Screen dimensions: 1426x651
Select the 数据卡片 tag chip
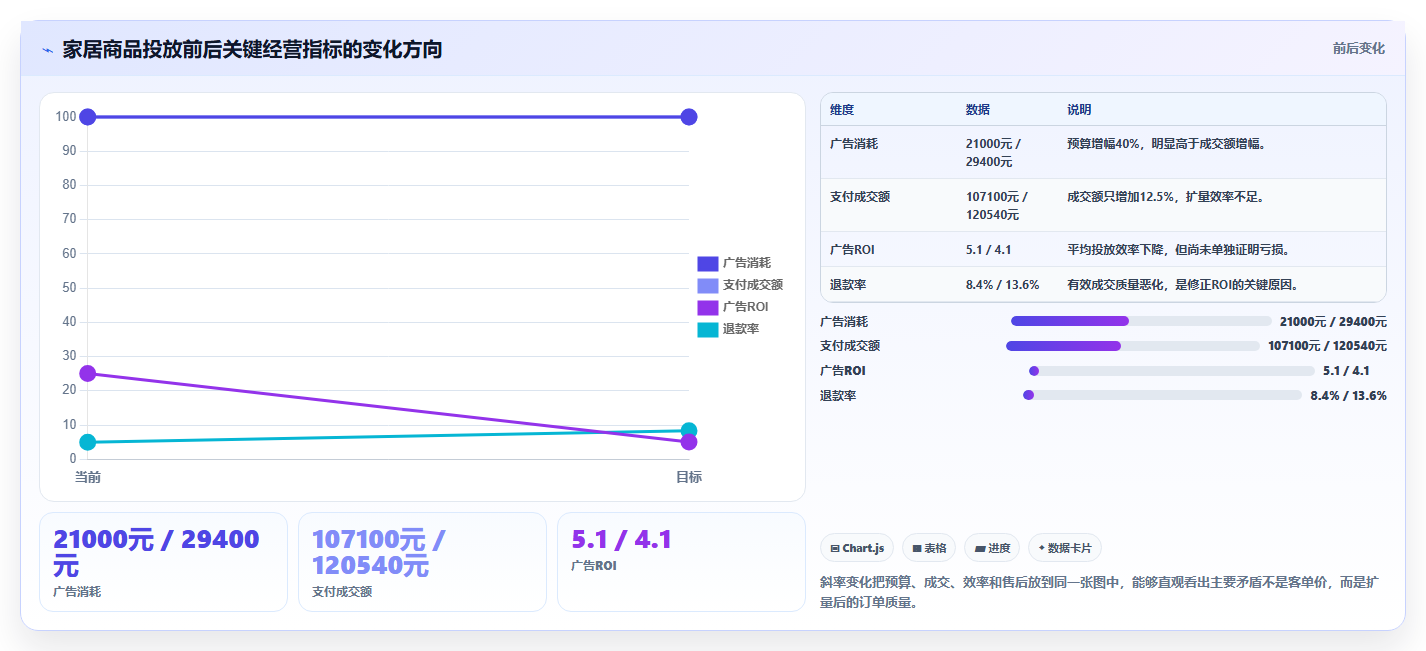click(1065, 548)
